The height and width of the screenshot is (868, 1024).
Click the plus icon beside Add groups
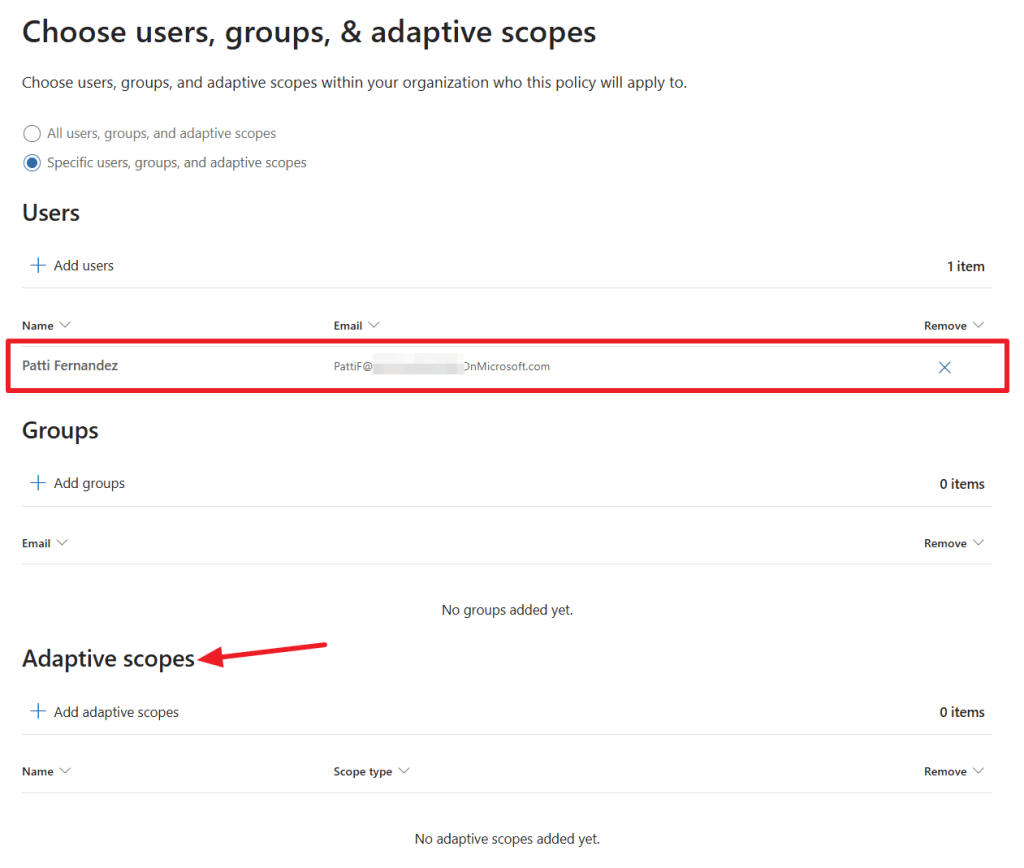[38, 483]
